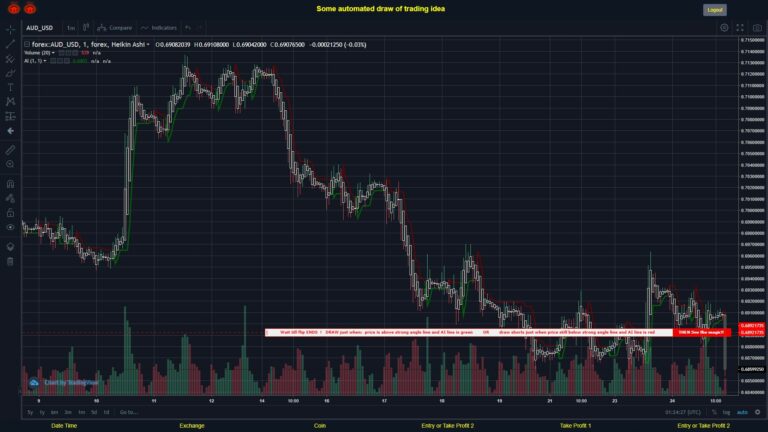
Task: Click the redo arrow in top toolbar
Action: click(200, 28)
